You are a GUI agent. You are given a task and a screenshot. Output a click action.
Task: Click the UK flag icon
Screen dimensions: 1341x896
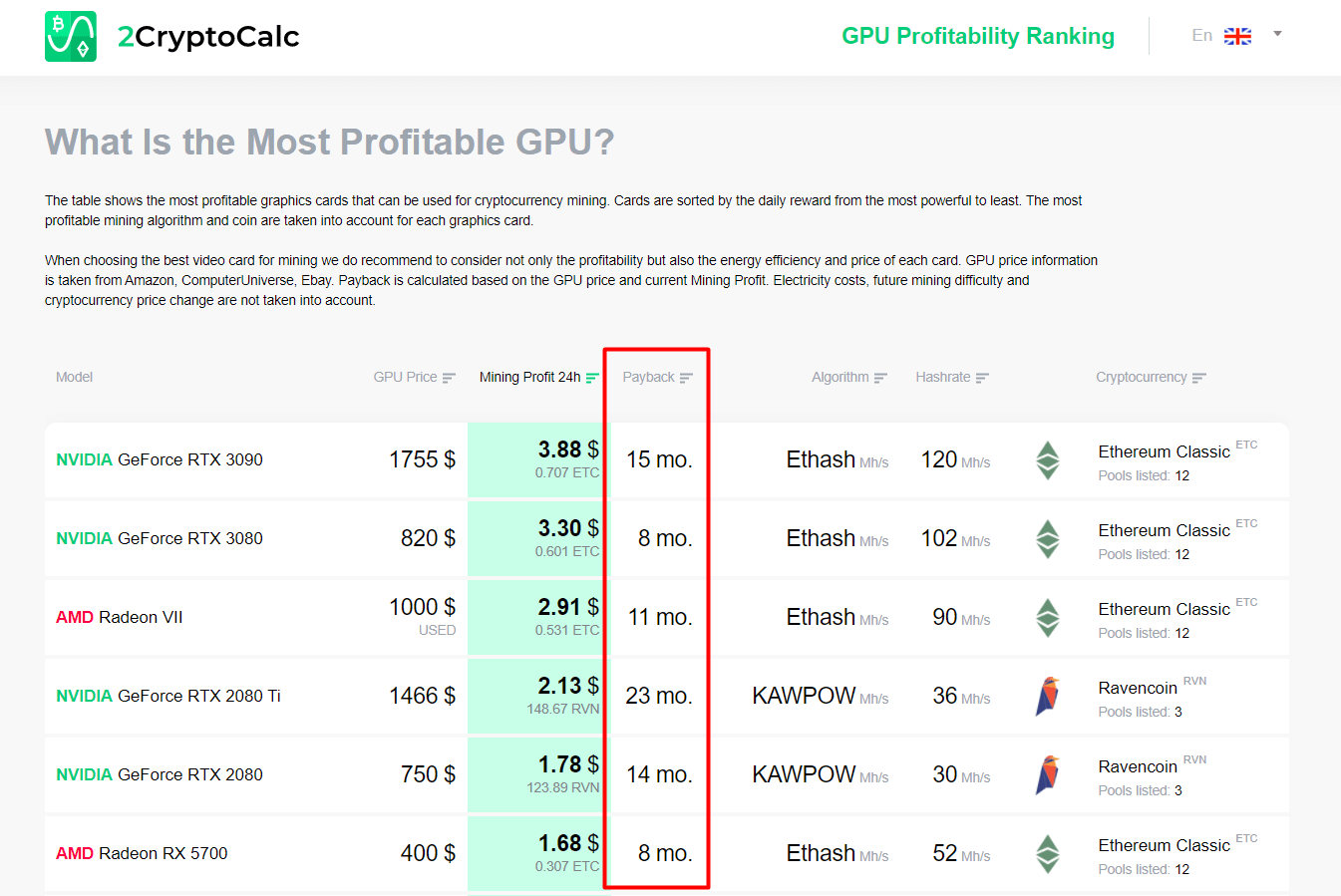coord(1237,35)
